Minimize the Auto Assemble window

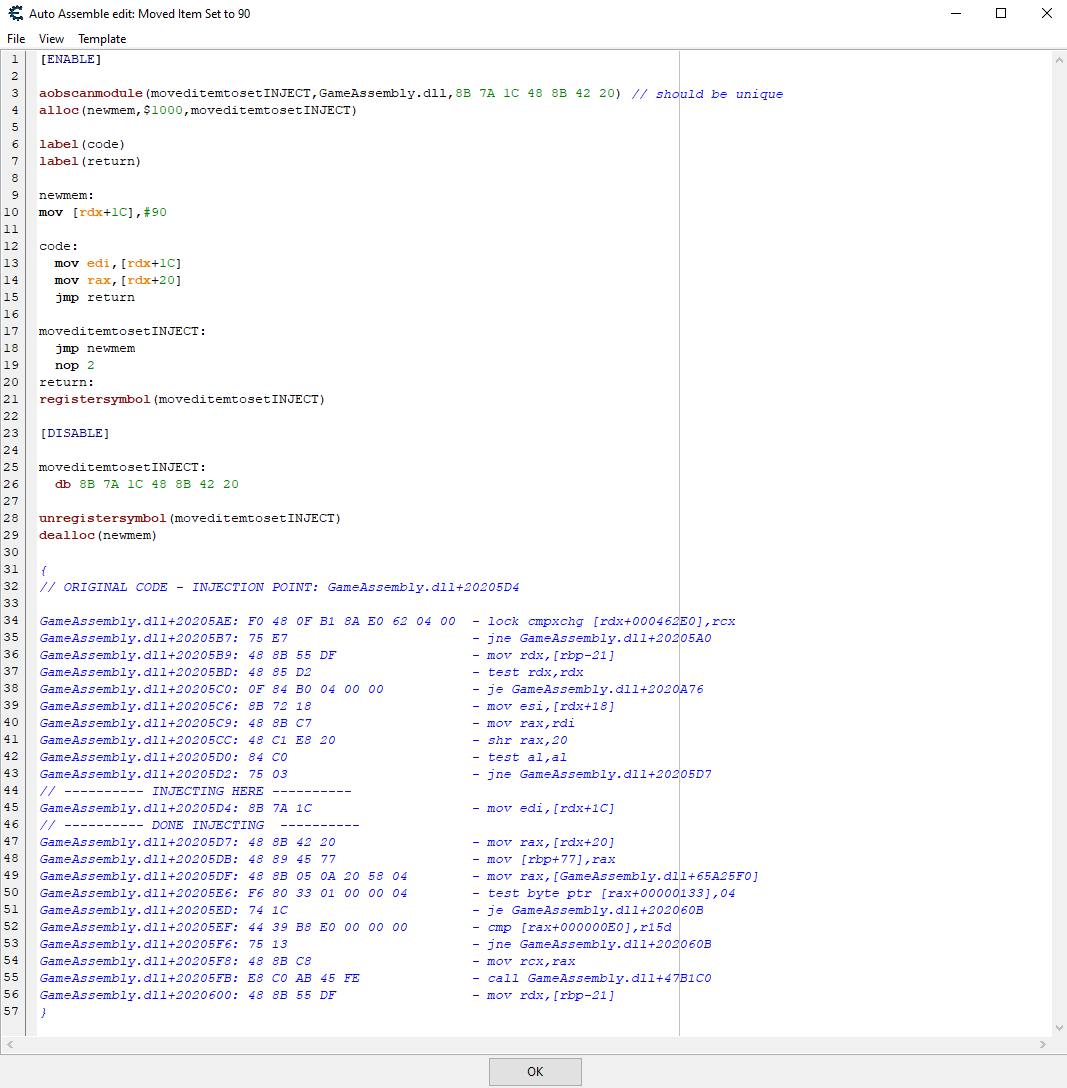955,14
